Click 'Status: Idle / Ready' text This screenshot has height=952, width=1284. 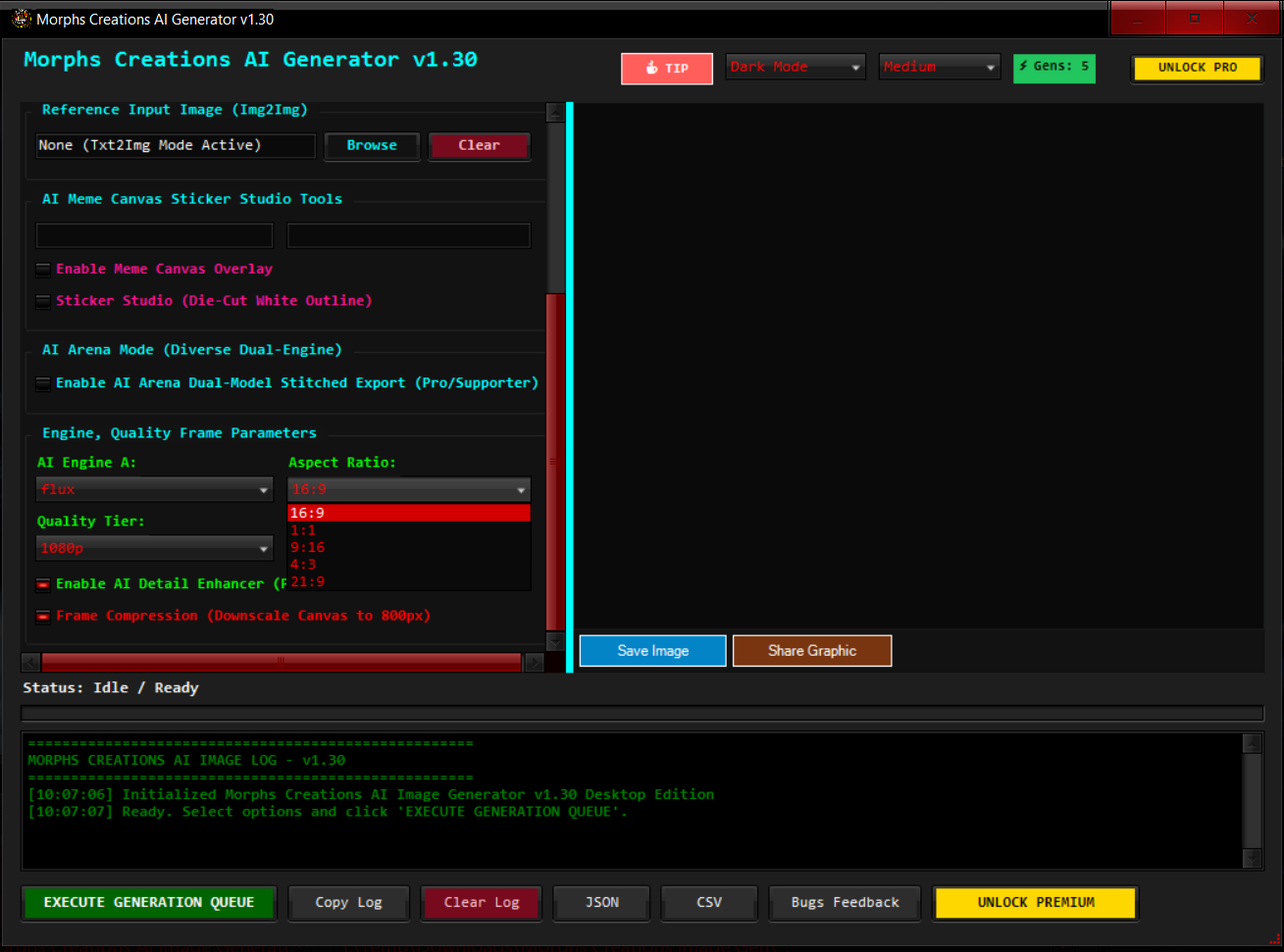coord(111,688)
